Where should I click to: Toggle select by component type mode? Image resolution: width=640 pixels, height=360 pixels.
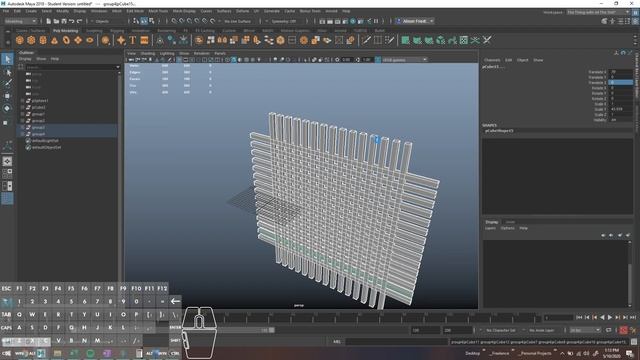pos(152,21)
